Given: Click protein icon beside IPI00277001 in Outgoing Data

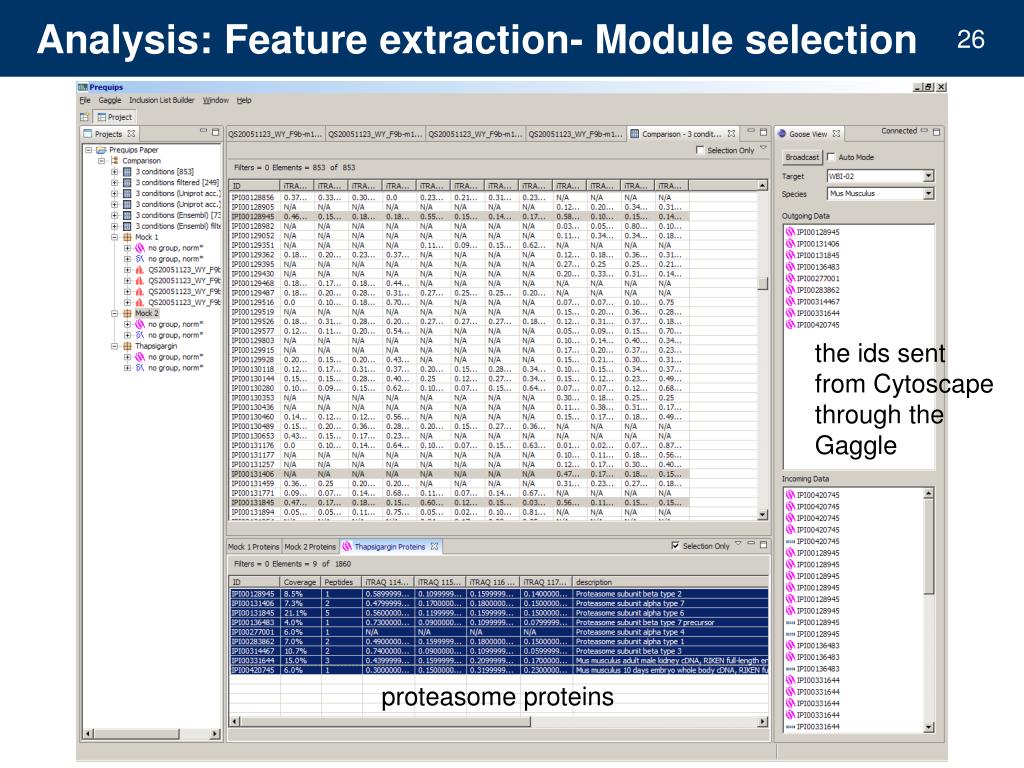Looking at the screenshot, I should coord(790,278).
